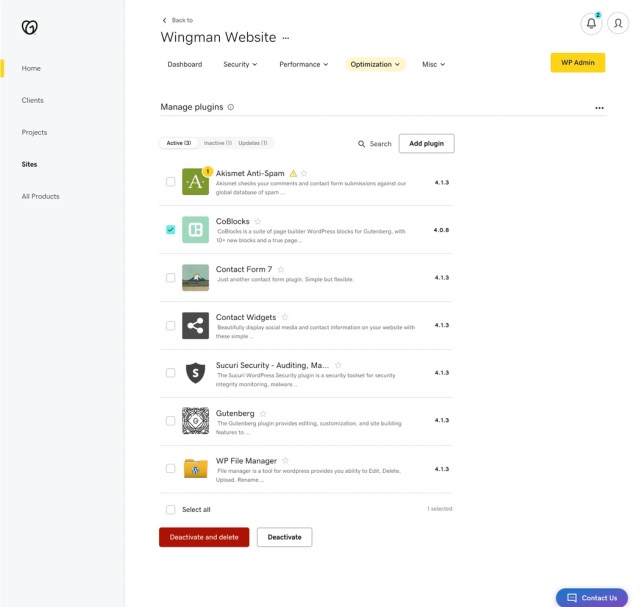The height and width of the screenshot is (607, 640).
Task: Star the Akismet Anti-Spam plugin
Action: pos(304,173)
